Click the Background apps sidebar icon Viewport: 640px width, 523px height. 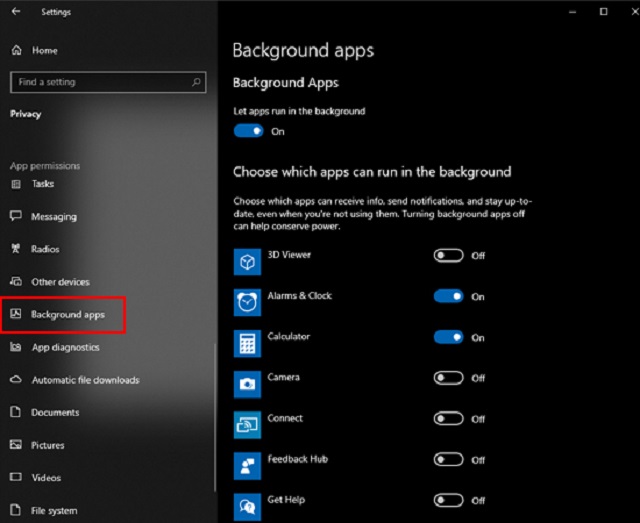16,314
